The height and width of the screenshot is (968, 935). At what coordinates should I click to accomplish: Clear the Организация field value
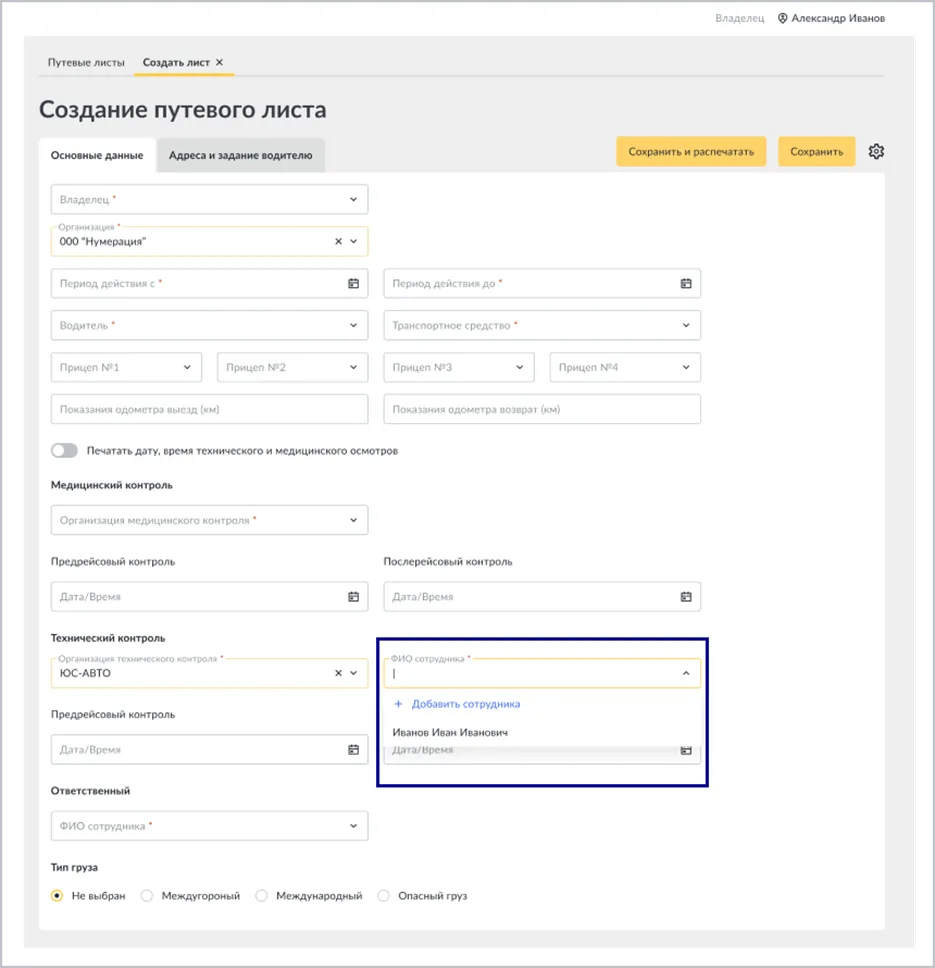[338, 241]
